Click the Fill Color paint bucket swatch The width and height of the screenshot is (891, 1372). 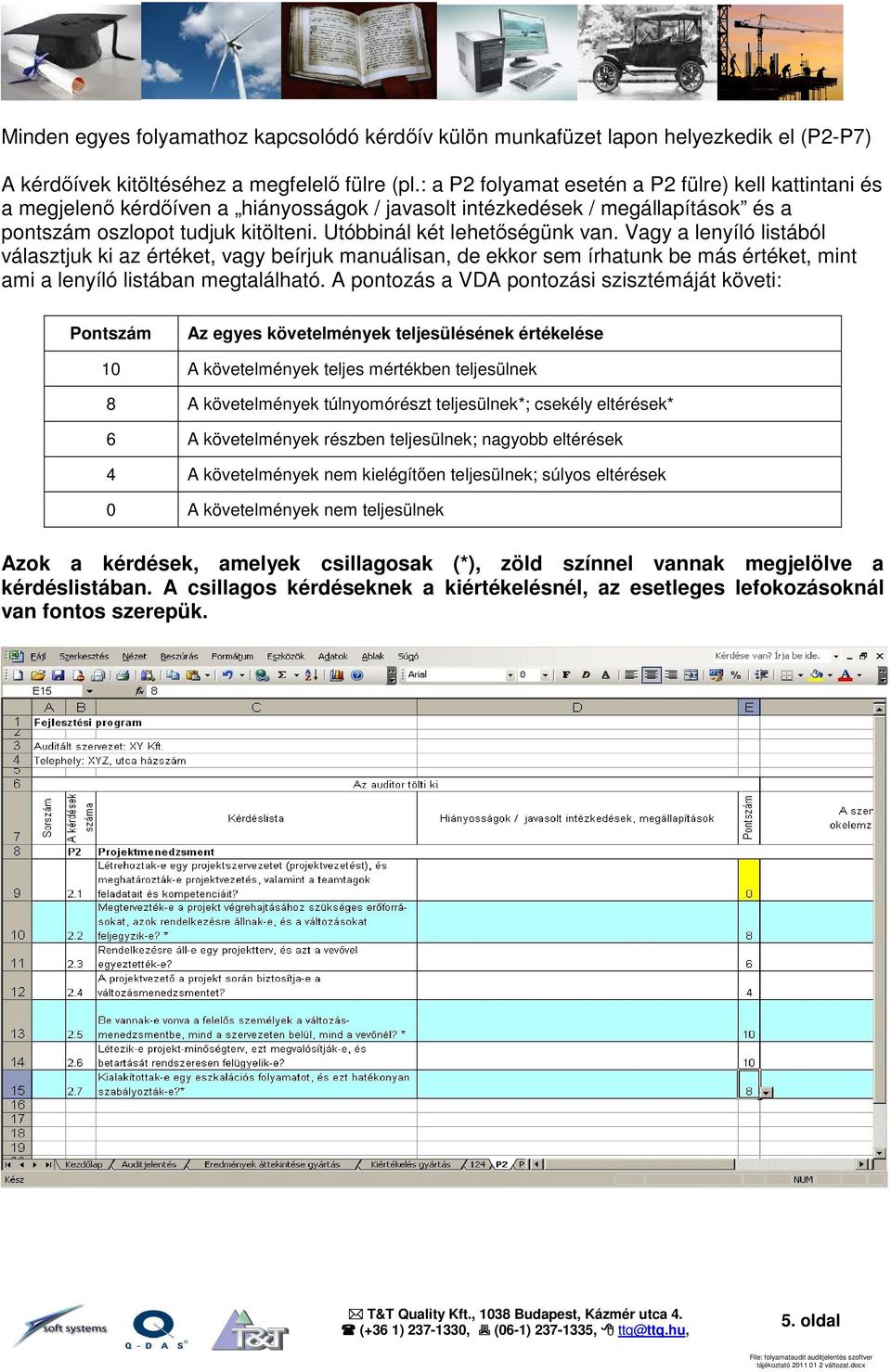pyautogui.click(x=816, y=675)
